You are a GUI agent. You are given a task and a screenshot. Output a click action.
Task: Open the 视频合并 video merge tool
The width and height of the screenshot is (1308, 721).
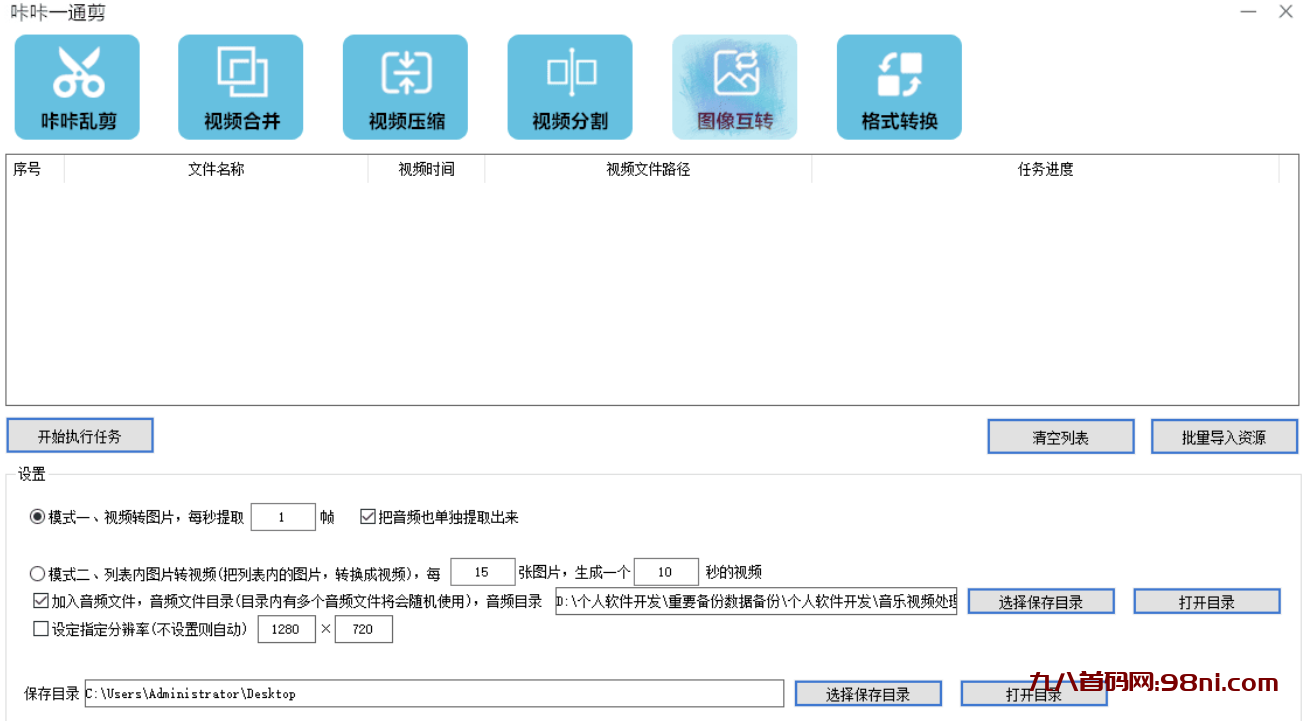[x=240, y=86]
